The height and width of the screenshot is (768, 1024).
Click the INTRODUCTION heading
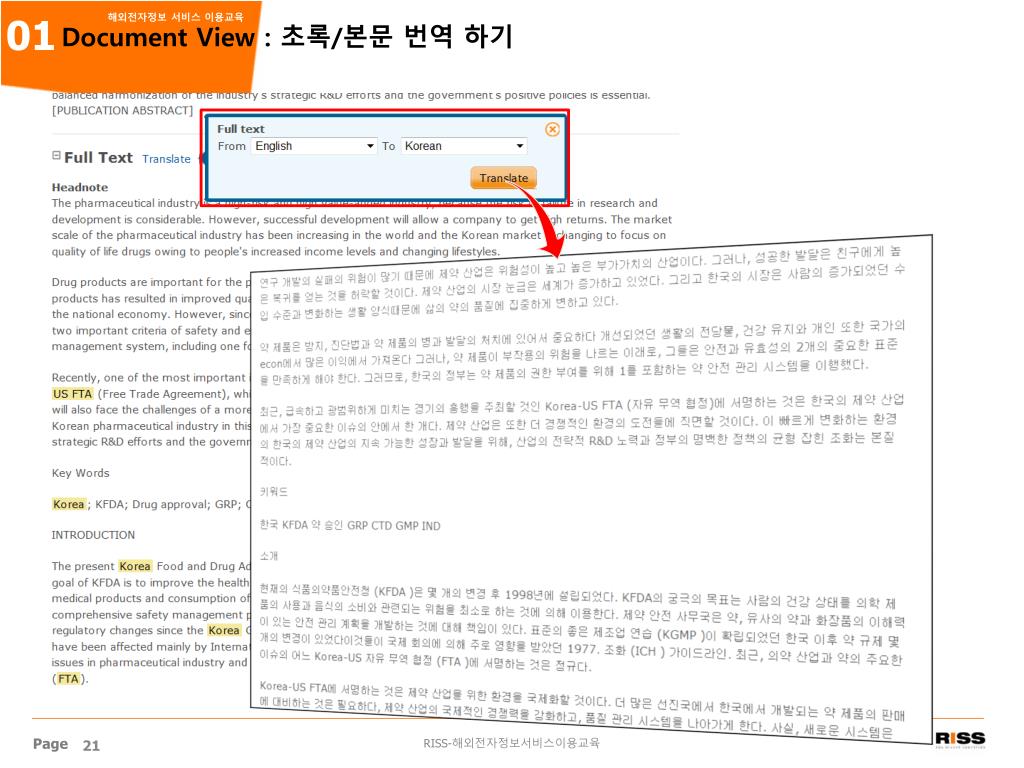93,535
